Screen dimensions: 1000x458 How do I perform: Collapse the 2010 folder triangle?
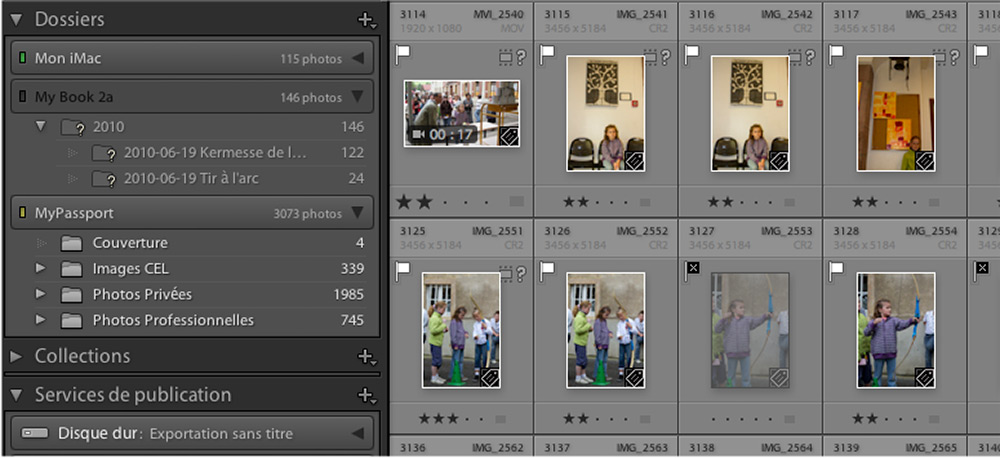[42, 126]
